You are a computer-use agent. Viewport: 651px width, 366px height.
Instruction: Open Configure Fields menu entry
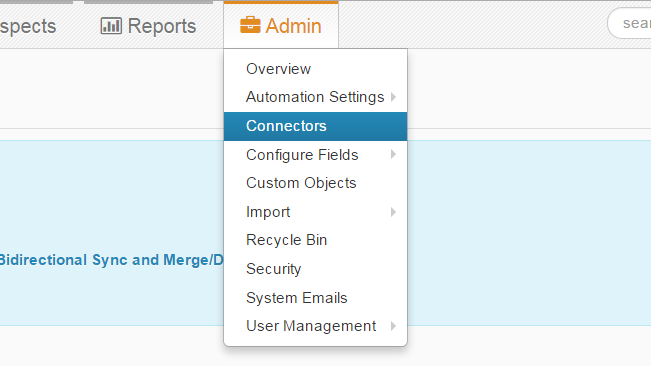[x=315, y=155]
